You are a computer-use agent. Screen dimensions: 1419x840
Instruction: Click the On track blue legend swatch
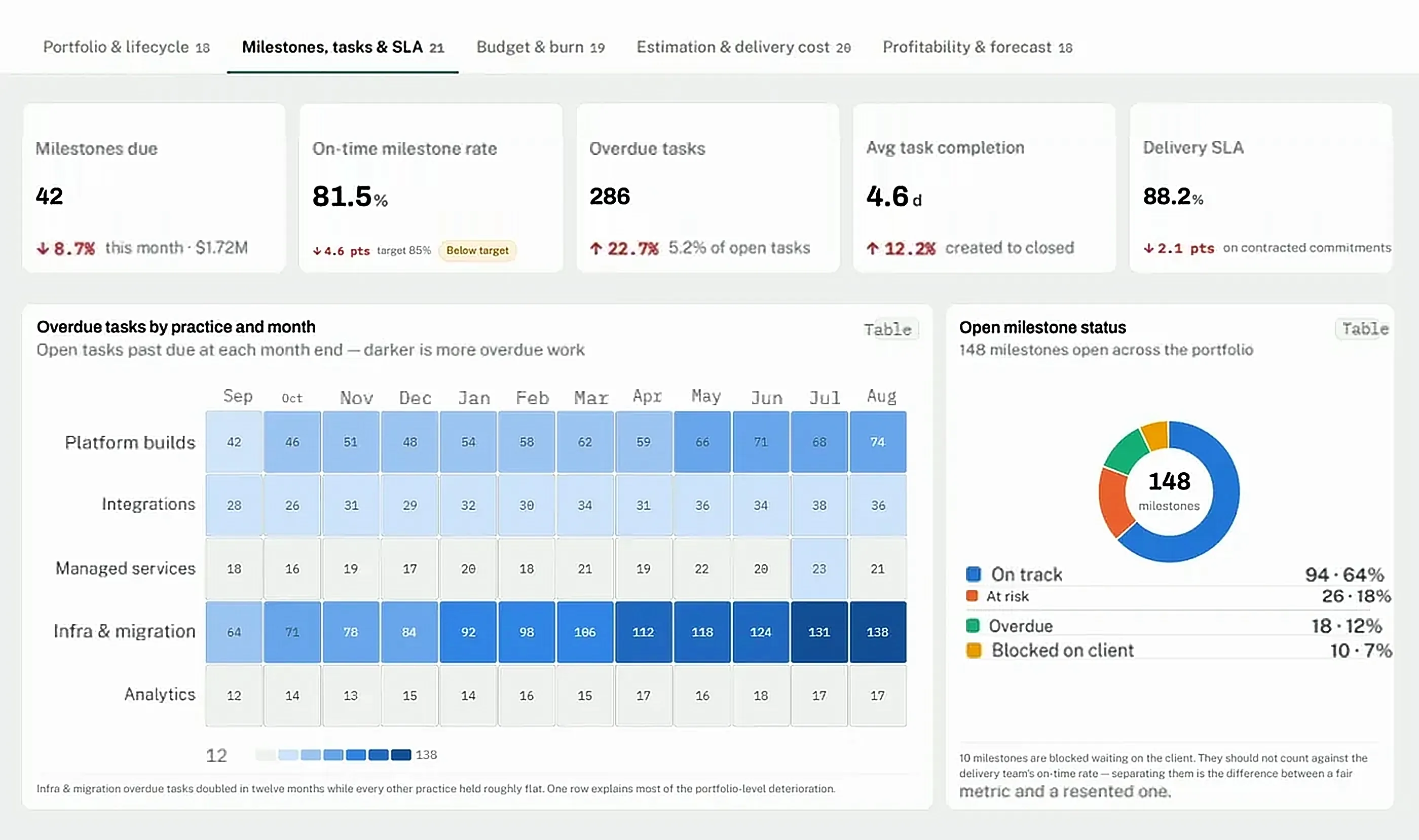pos(974,574)
